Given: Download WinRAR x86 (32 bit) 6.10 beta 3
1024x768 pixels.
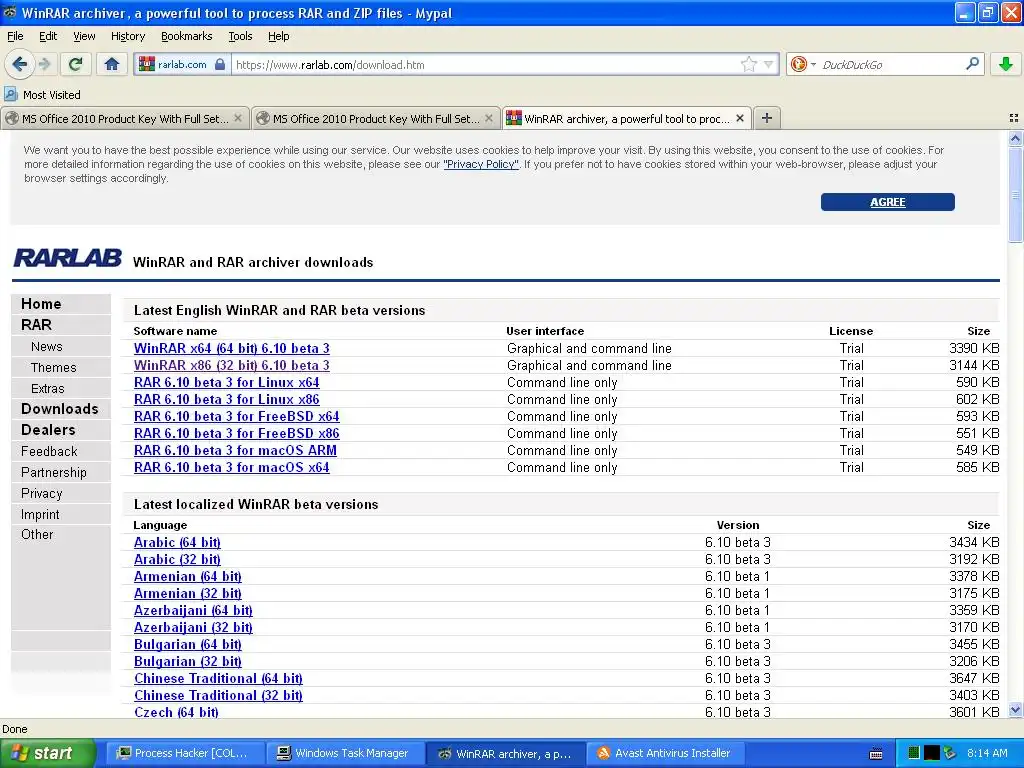Looking at the screenshot, I should coord(232,365).
